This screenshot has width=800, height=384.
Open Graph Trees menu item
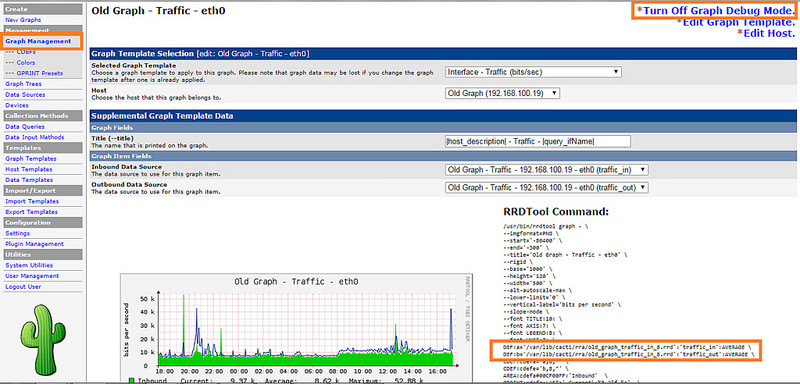[x=23, y=84]
